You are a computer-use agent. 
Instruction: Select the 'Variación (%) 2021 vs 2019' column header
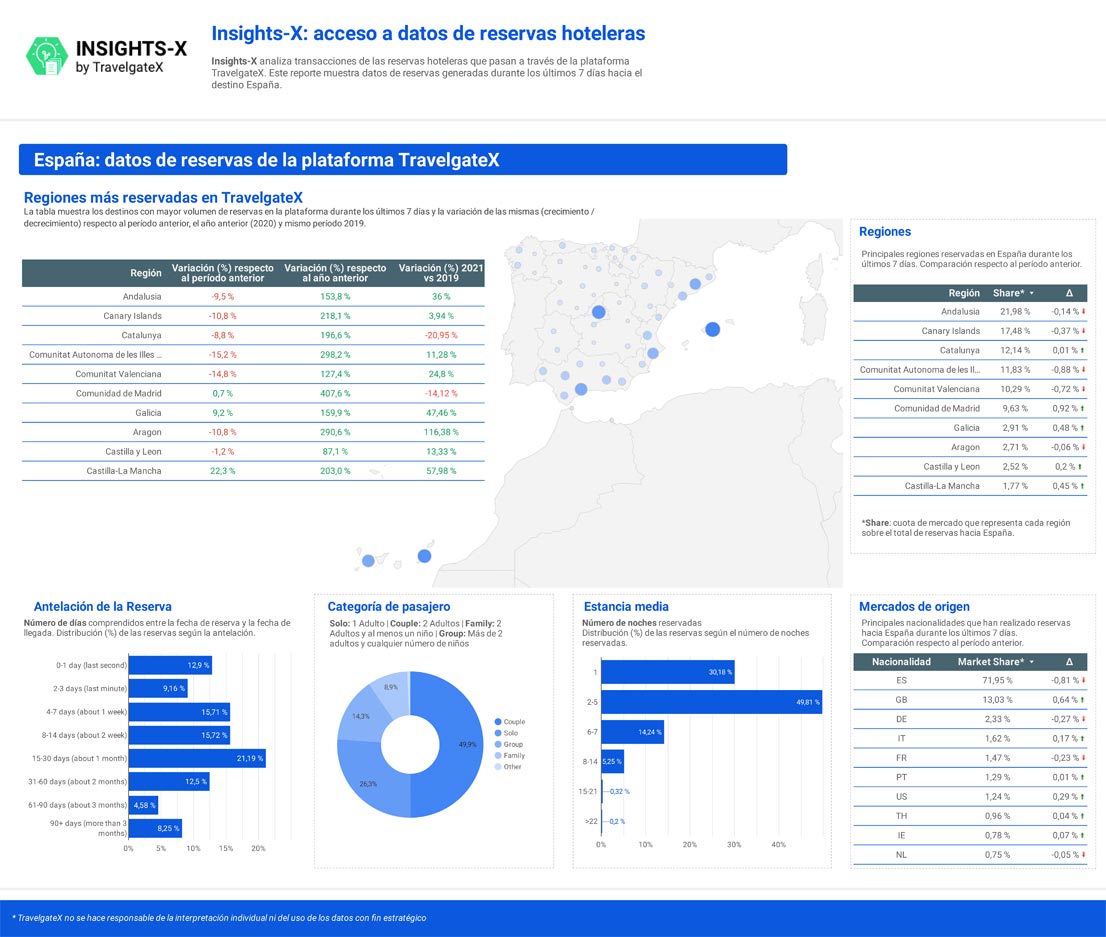click(440, 273)
